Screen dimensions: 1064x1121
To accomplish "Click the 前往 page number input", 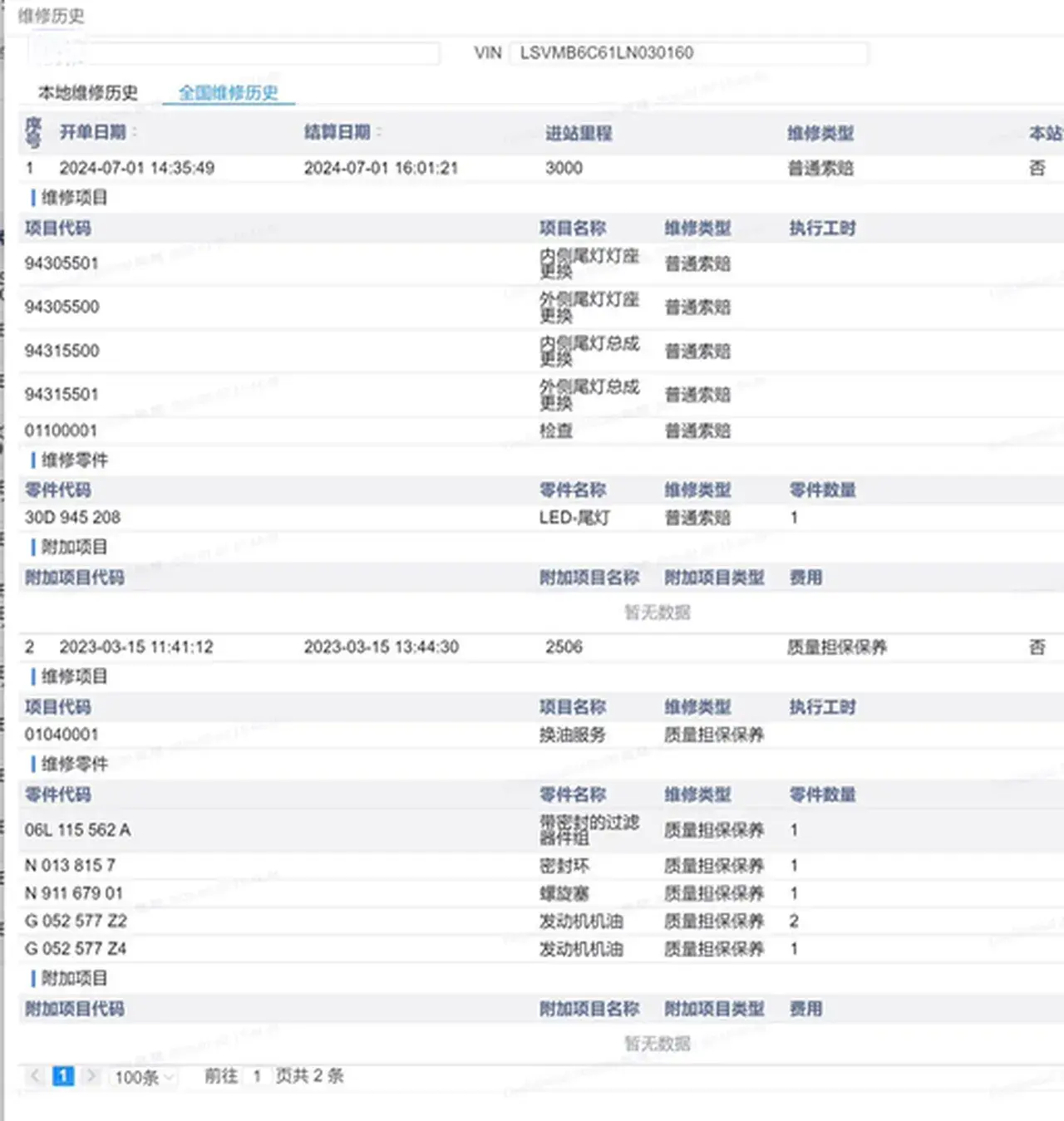I will [257, 1076].
